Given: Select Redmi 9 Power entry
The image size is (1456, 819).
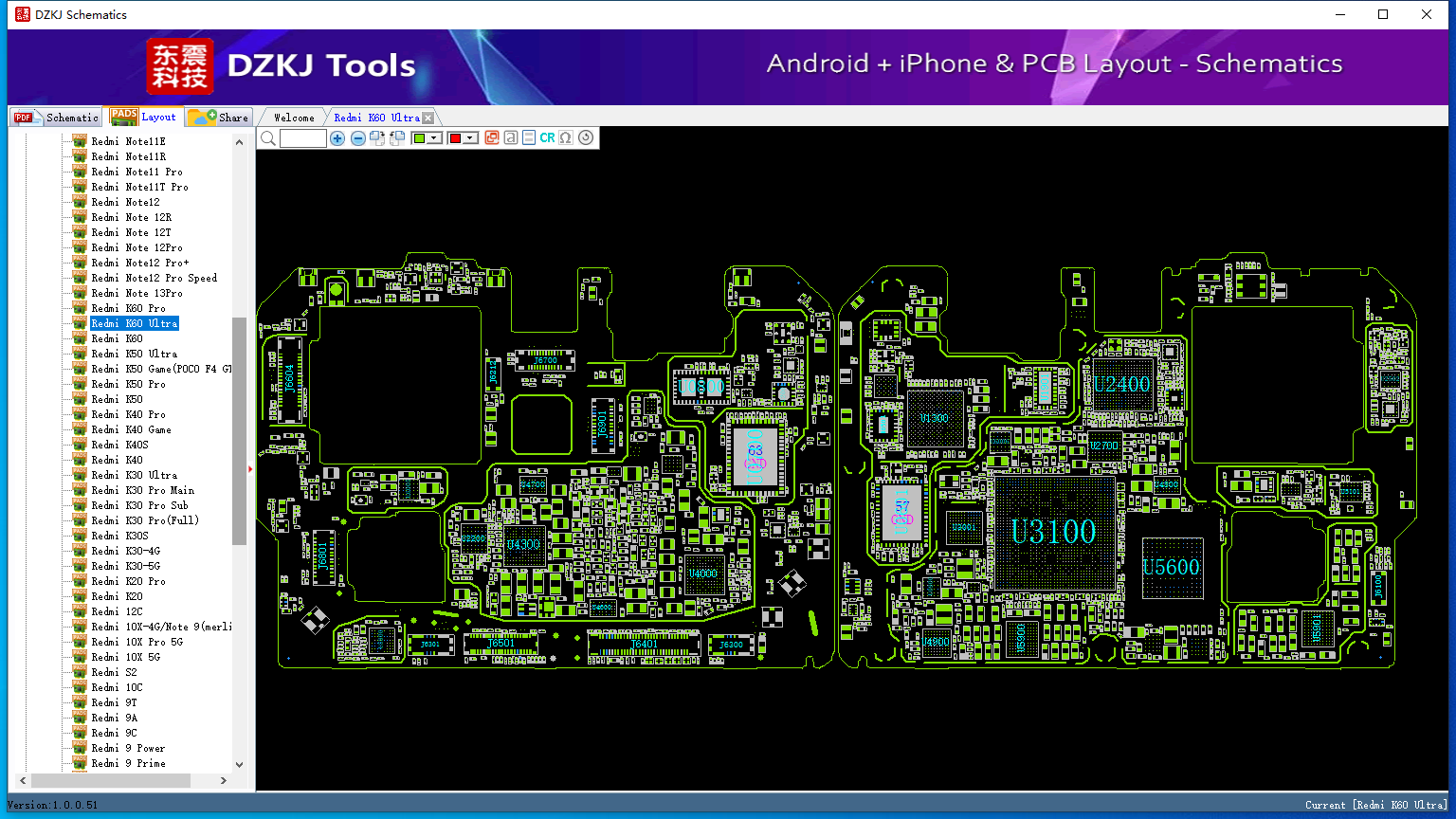Looking at the screenshot, I should (x=128, y=748).
